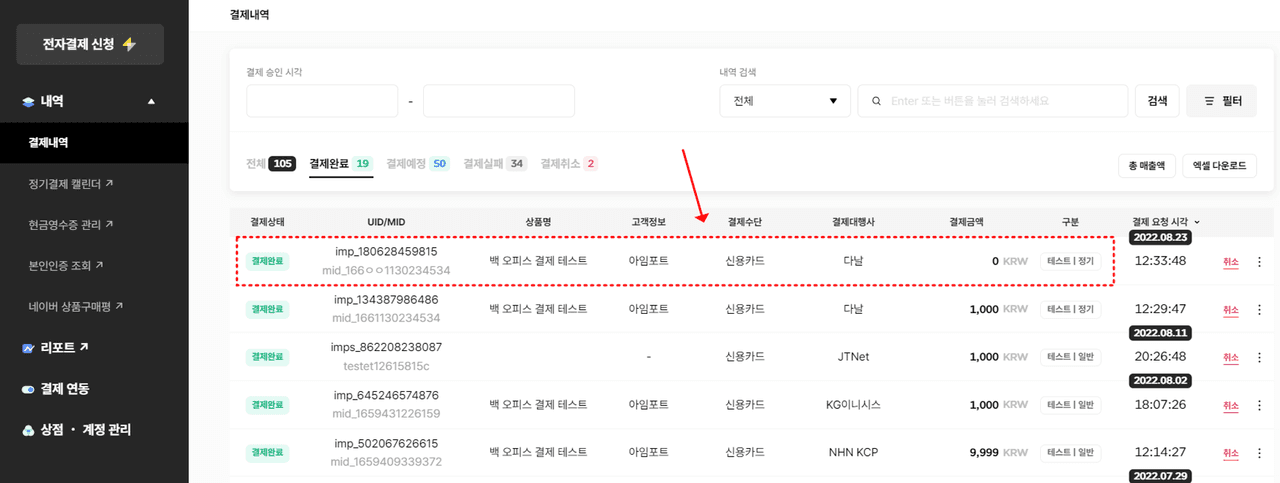1280x483 pixels.
Task: Expand the 전체 search type dropdown
Action: [784, 101]
